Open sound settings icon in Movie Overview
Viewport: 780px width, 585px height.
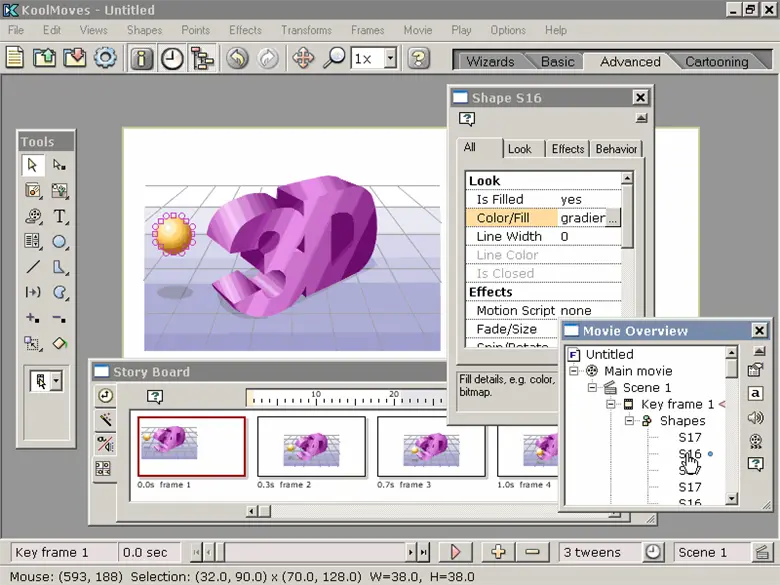[x=756, y=418]
